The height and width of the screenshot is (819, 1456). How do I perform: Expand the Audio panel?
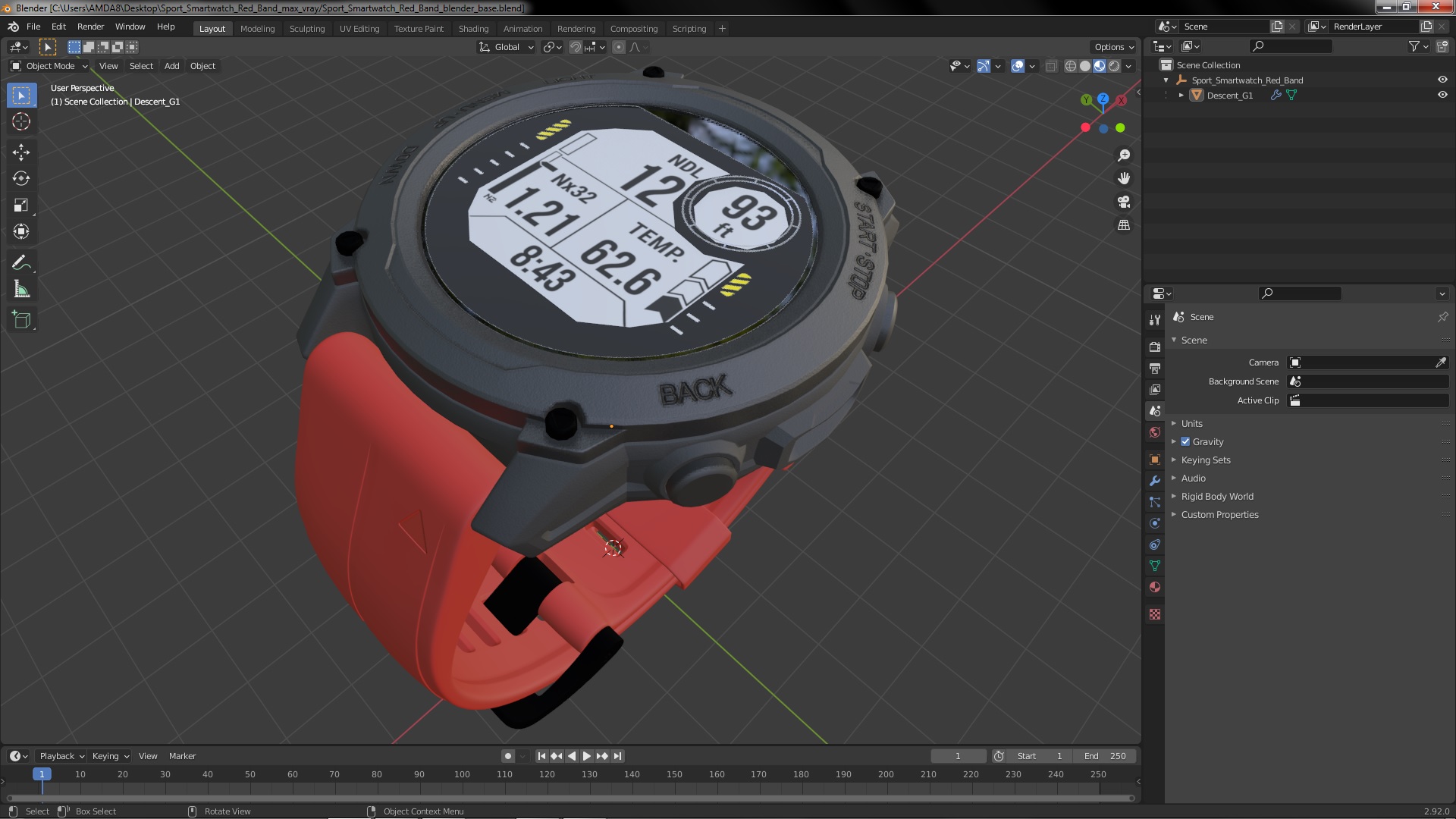[1193, 478]
